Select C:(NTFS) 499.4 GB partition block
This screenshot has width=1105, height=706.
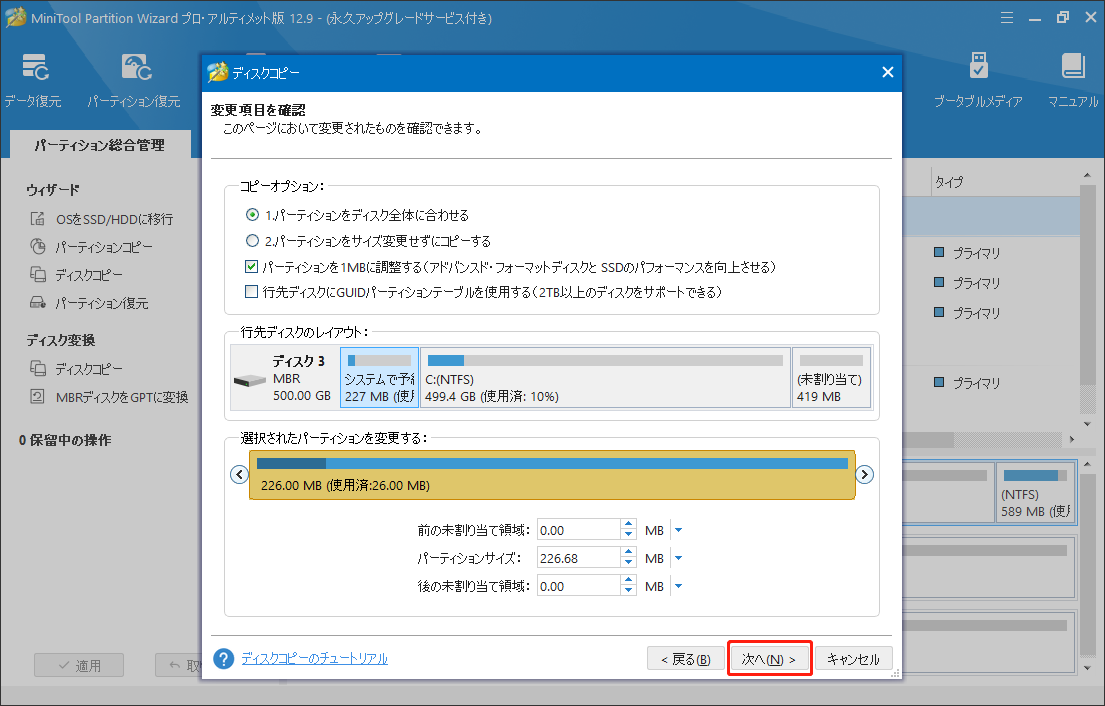pyautogui.click(x=605, y=377)
